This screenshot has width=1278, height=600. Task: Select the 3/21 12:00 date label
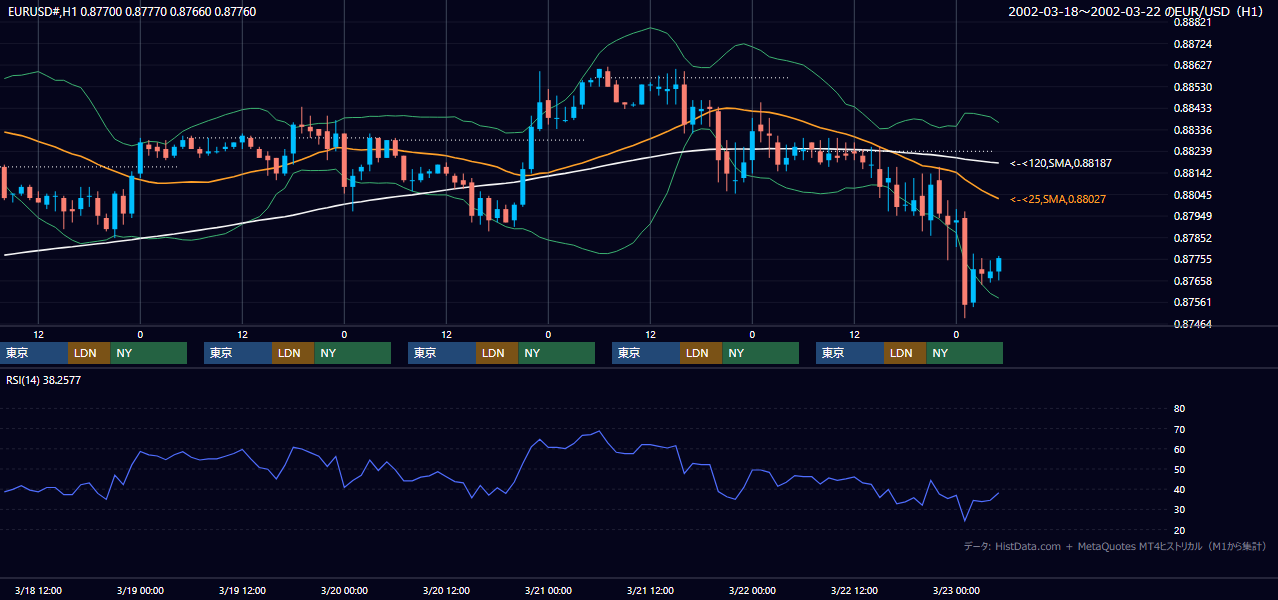tap(651, 590)
